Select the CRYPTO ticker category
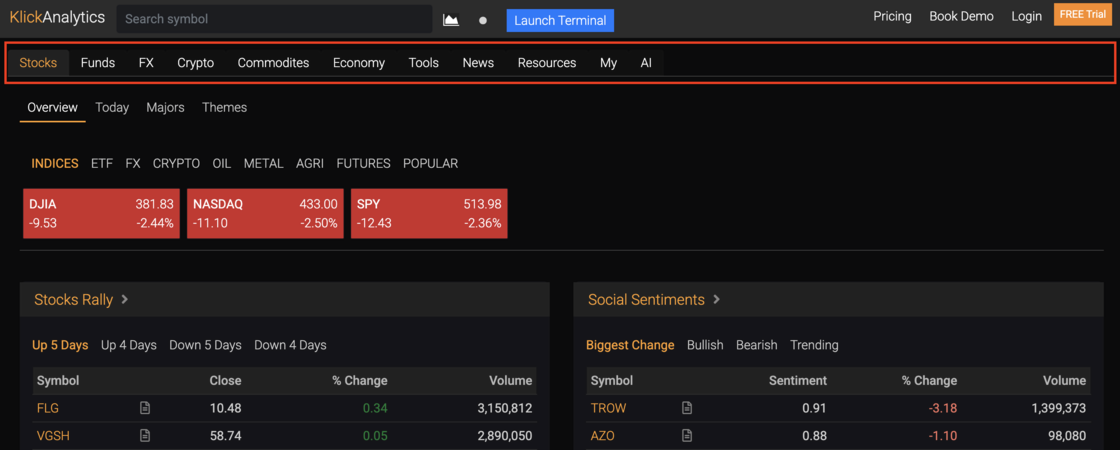The width and height of the screenshot is (1120, 450). [x=176, y=164]
